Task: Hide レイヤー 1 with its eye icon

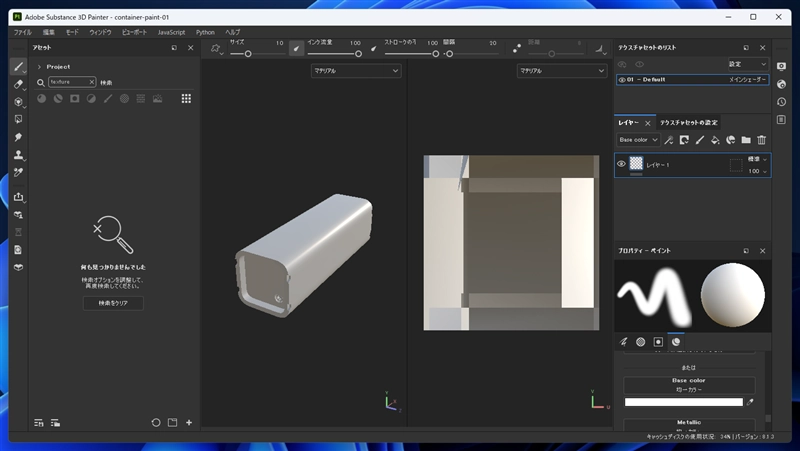Action: coord(621,164)
